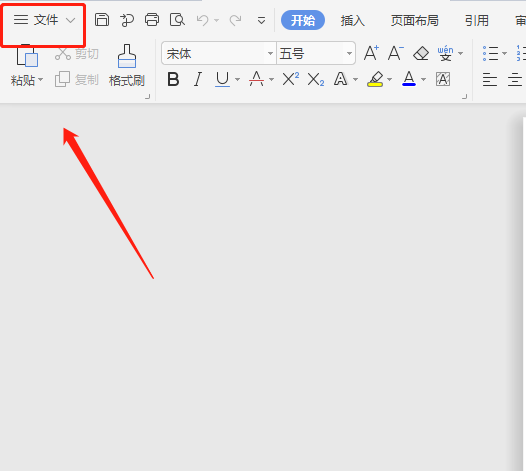
Task: Toggle the character border icon
Action: pos(443,80)
